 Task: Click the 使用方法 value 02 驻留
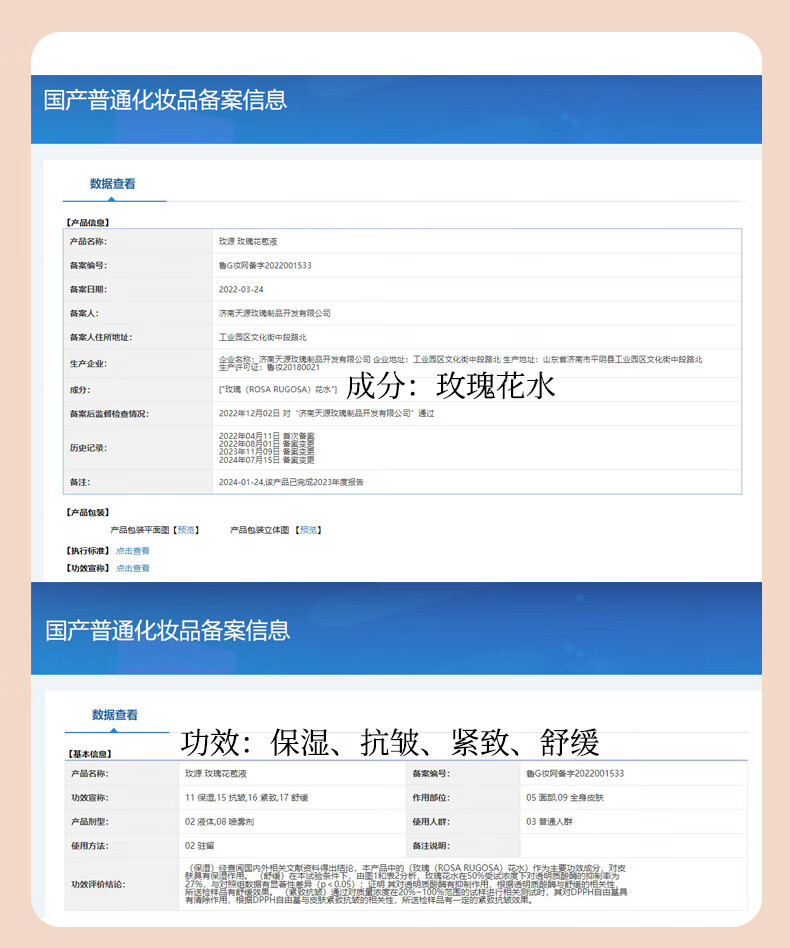coord(202,846)
